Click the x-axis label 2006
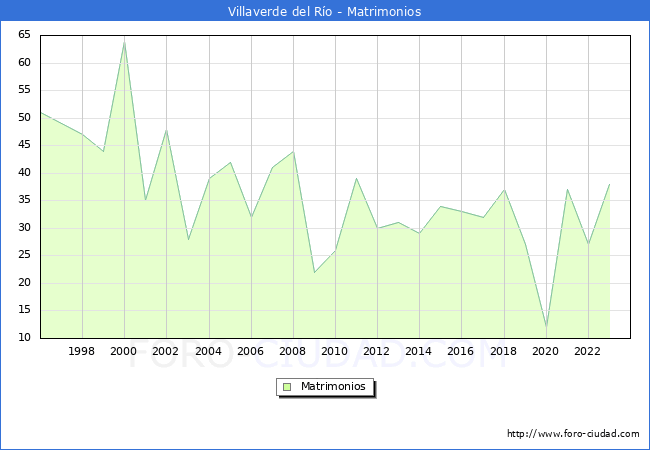 pos(250,351)
